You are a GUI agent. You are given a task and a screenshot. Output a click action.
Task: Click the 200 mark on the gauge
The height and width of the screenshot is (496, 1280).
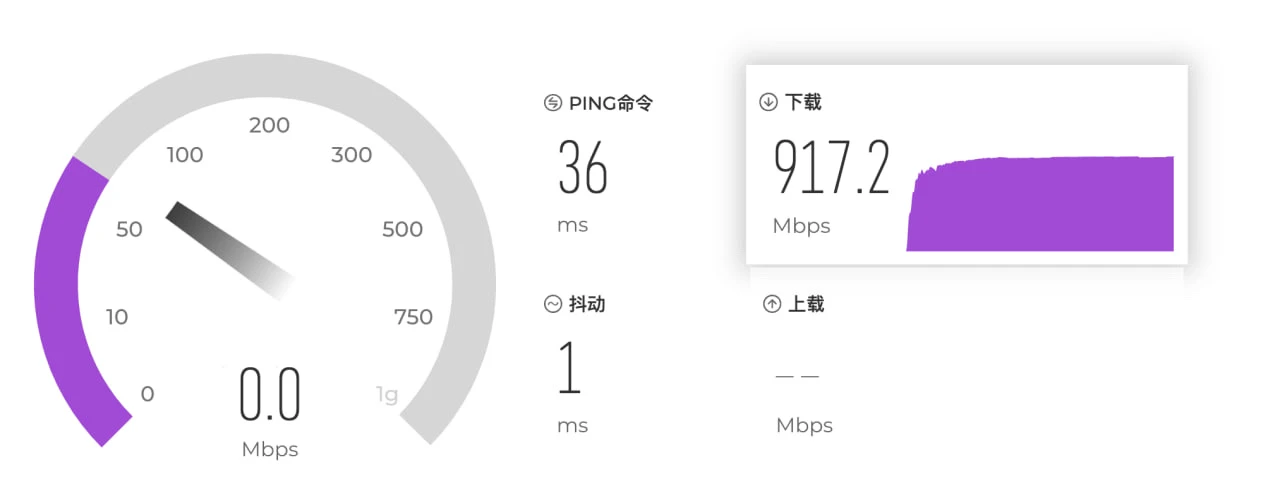click(x=269, y=125)
